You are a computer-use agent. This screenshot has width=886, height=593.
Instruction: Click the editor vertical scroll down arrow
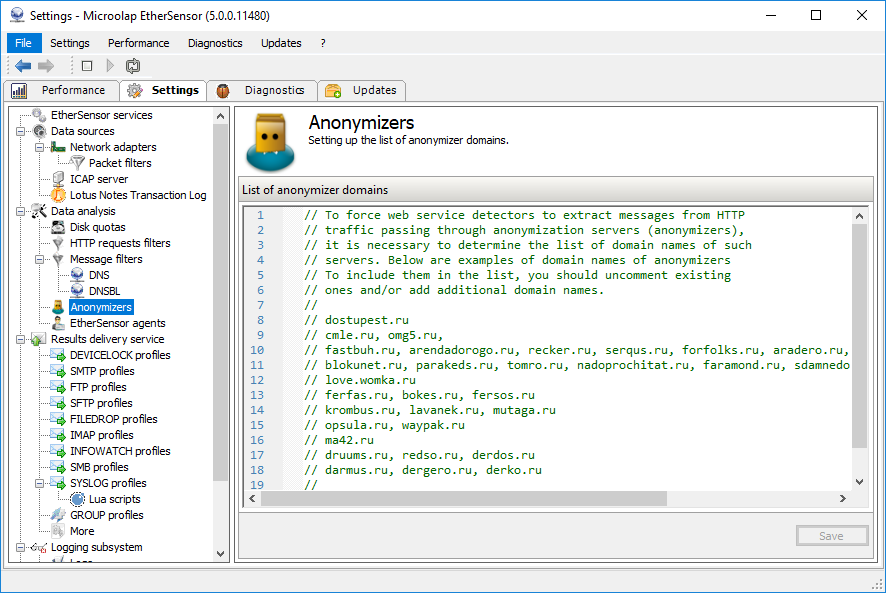coord(859,482)
